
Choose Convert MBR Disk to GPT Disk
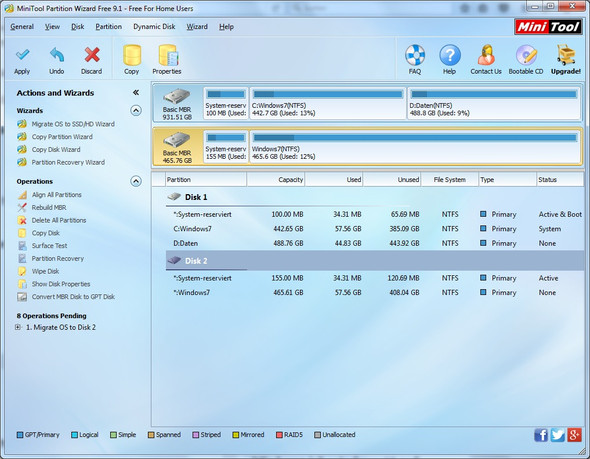[x=73, y=297]
